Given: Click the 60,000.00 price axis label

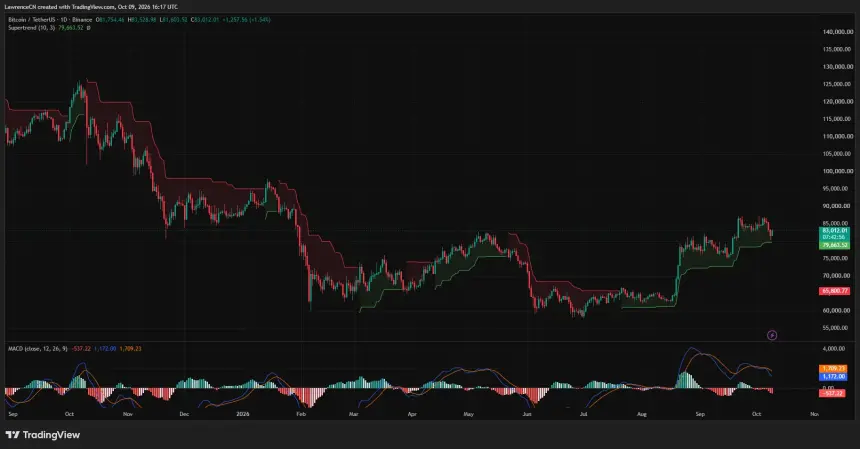Looking at the screenshot, I should coord(836,310).
